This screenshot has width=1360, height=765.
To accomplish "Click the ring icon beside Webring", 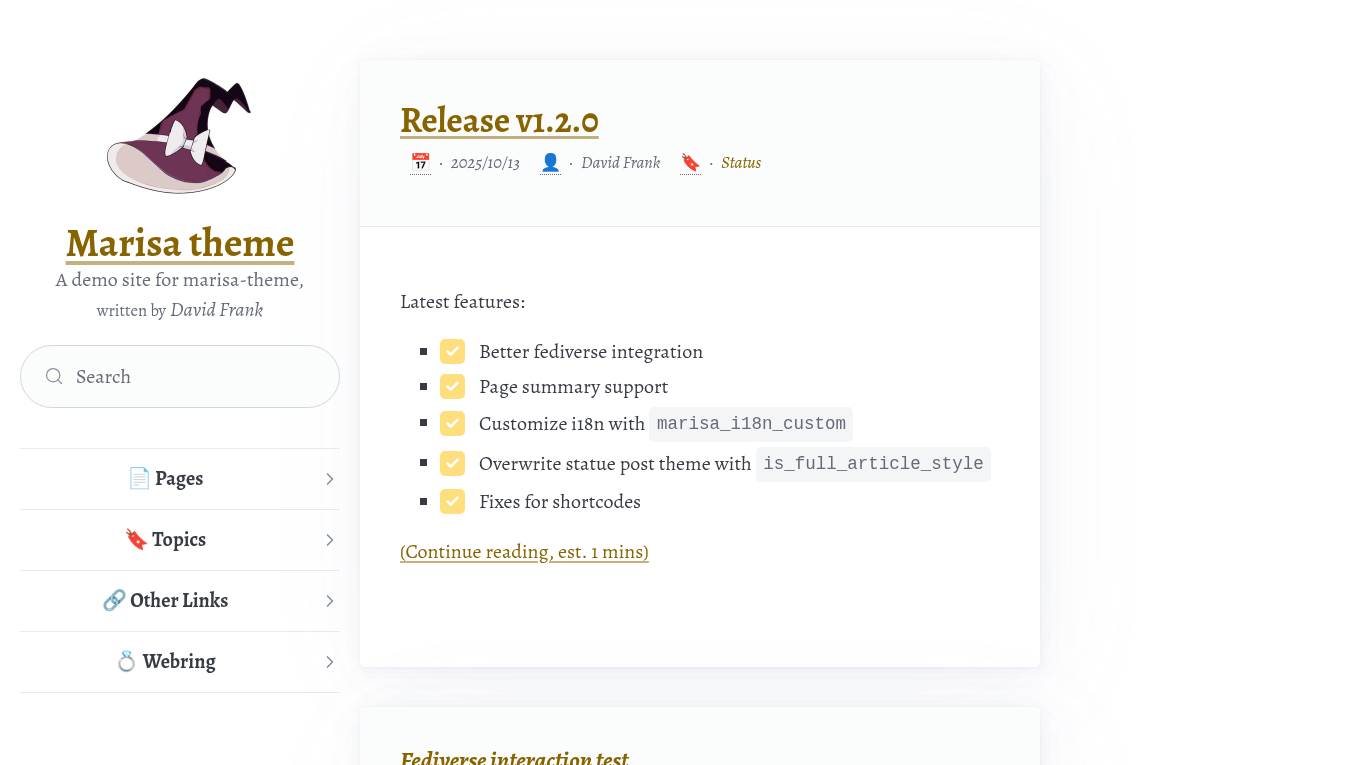I will pyautogui.click(x=127, y=661).
